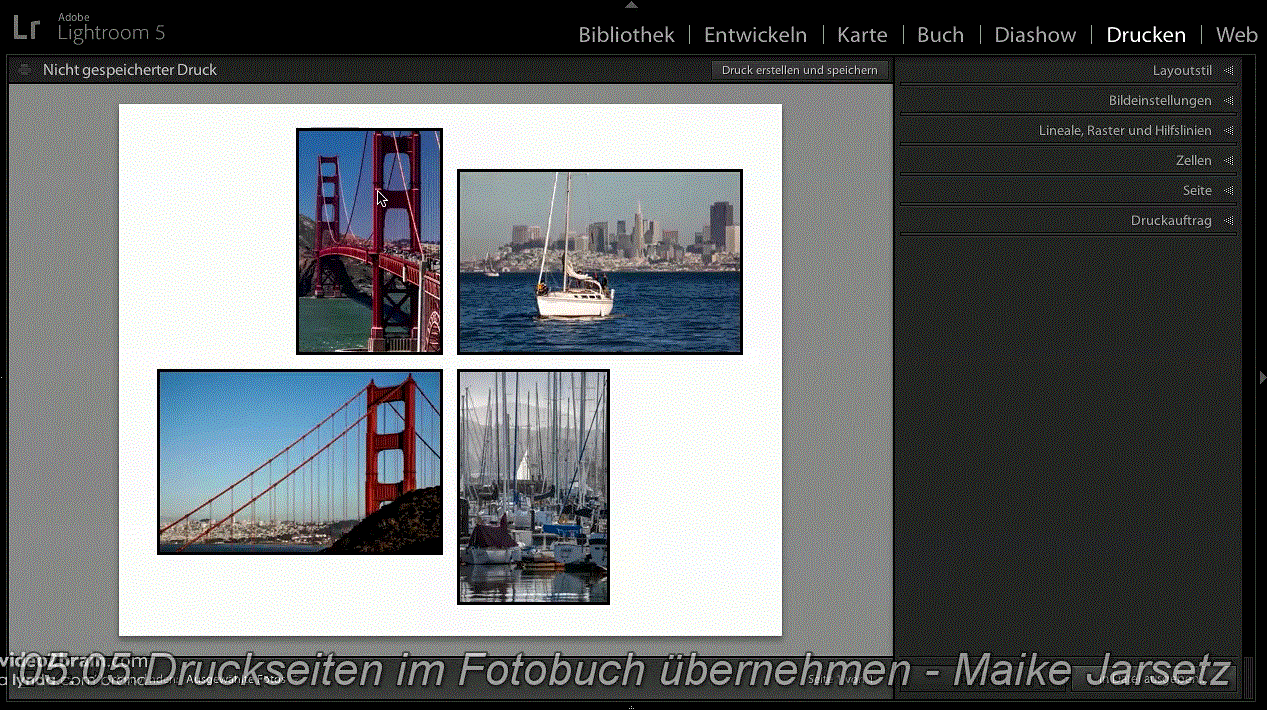
Task: Select the vertical Golden Gate tower photo cell
Action: [369, 241]
